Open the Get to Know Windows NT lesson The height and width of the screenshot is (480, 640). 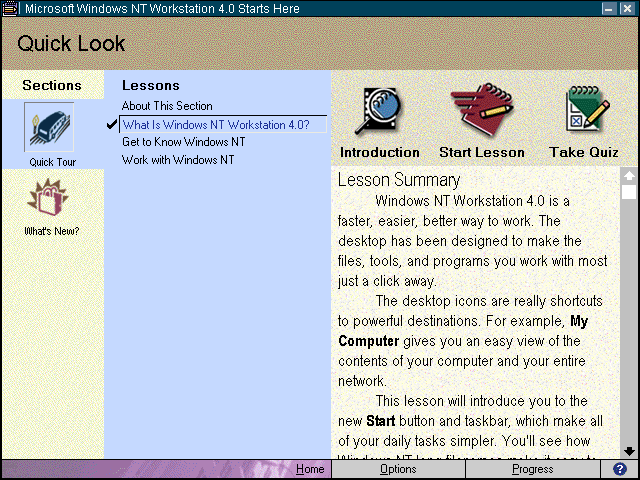tap(184, 142)
